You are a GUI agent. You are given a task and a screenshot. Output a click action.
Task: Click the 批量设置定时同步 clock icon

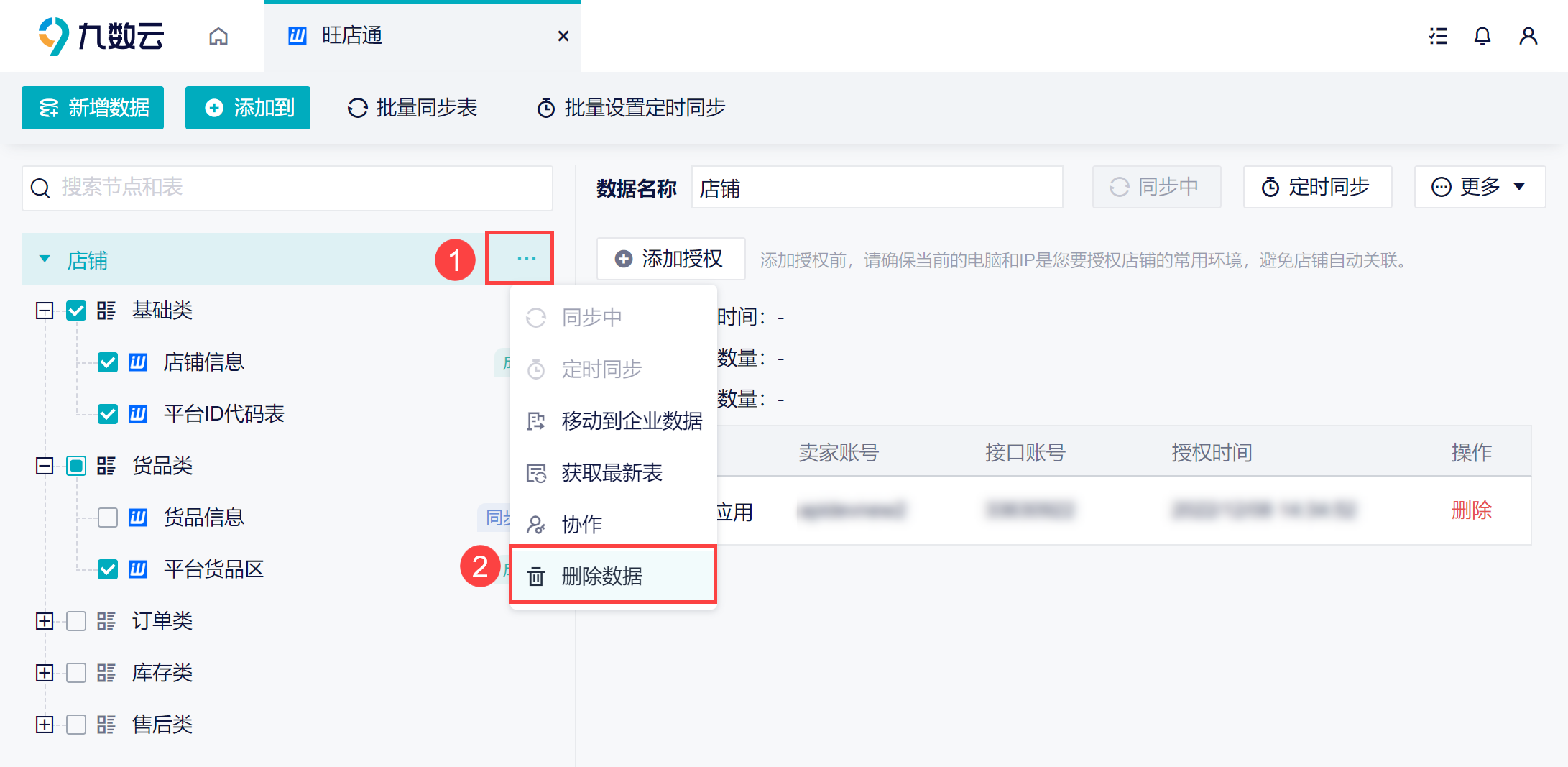[546, 108]
